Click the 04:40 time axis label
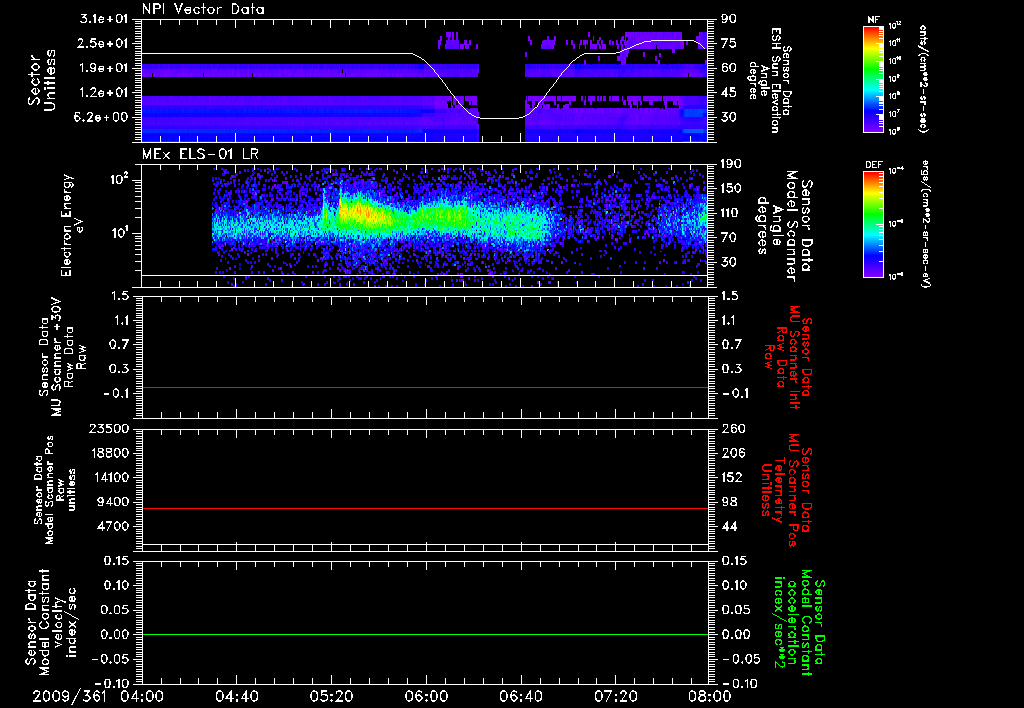The width and height of the screenshot is (1024, 708). tap(236, 696)
